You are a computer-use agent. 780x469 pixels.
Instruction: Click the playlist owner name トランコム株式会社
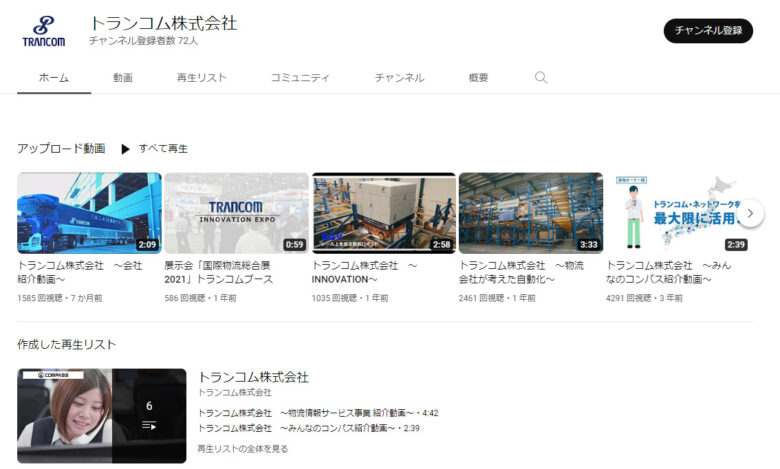[x=235, y=393]
